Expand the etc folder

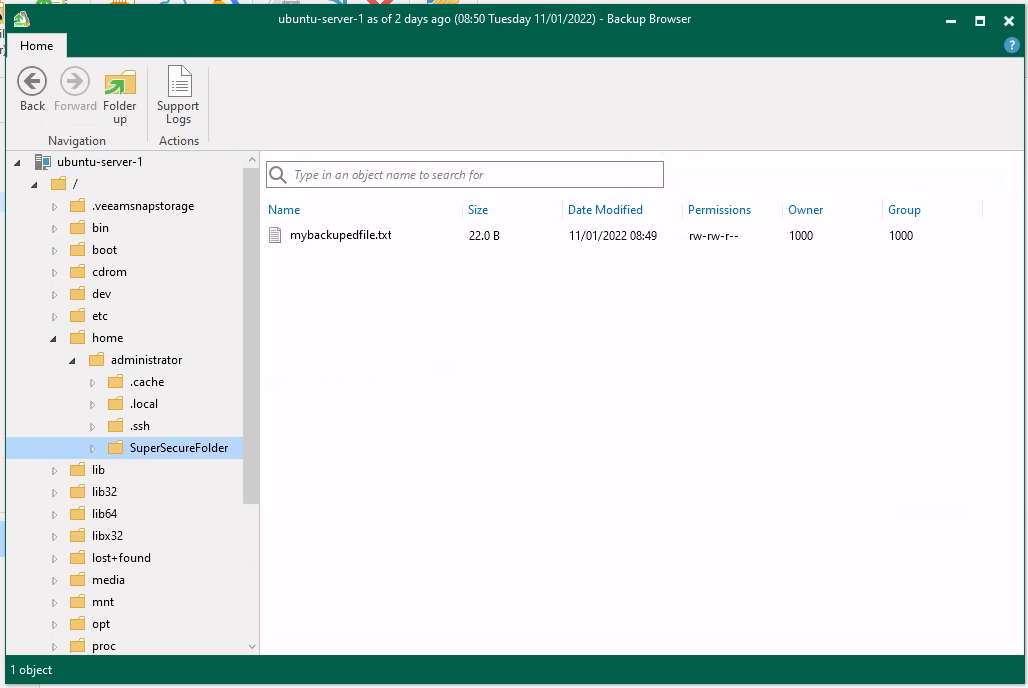(54, 317)
